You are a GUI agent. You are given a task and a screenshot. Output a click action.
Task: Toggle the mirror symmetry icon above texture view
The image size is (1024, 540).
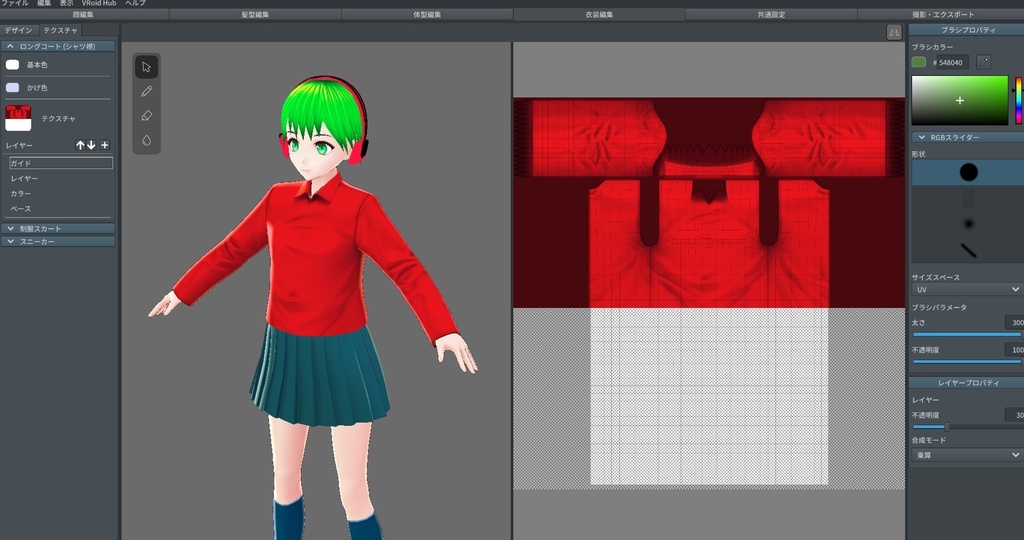click(x=894, y=32)
